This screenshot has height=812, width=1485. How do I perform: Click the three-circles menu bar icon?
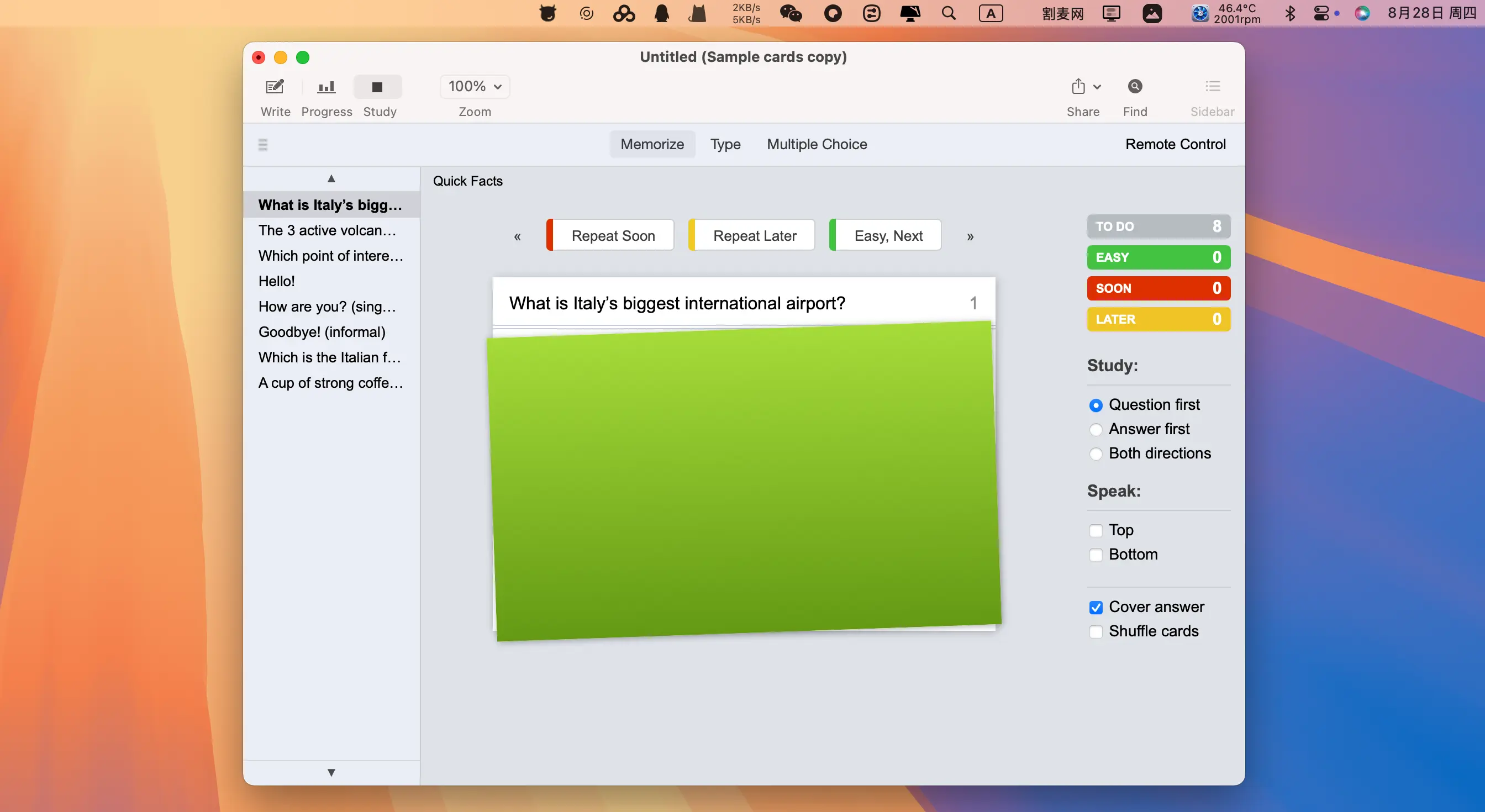coord(624,13)
